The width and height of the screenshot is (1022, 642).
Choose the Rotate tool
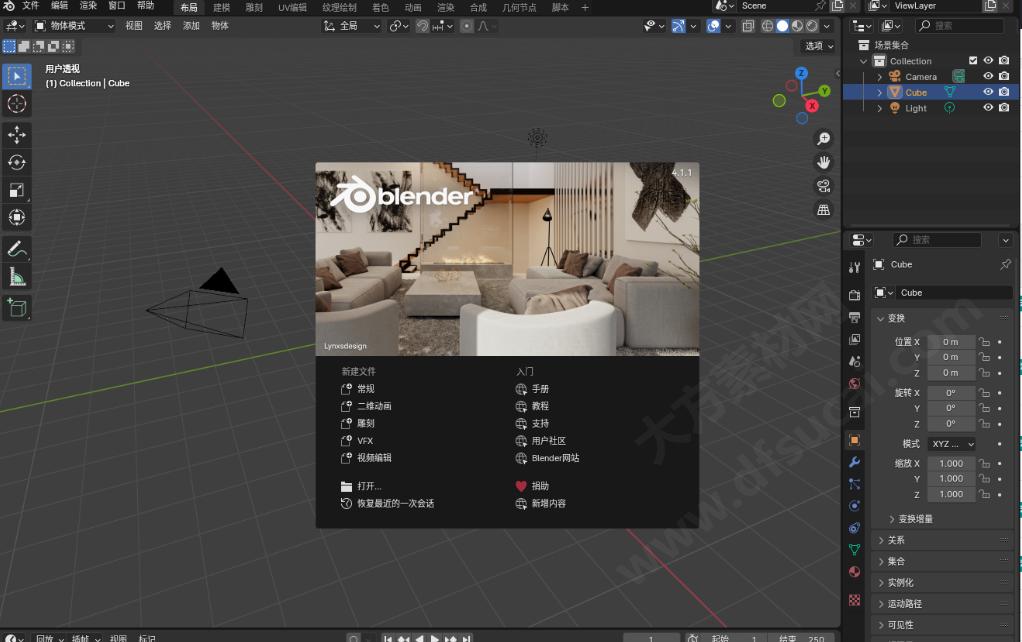17,162
